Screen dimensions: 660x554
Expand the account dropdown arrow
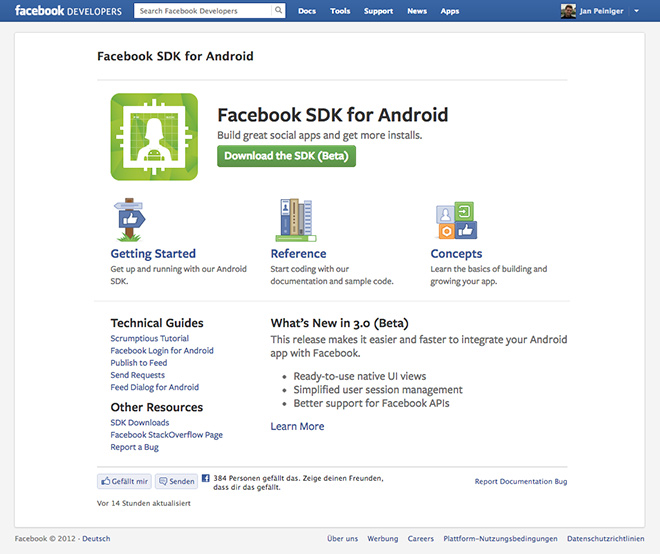[636, 11]
